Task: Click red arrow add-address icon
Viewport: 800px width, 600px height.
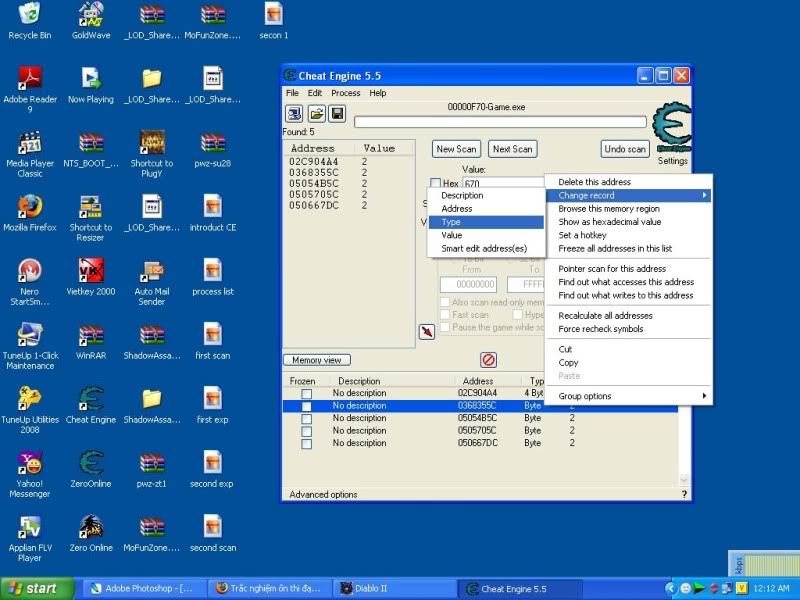Action: tap(427, 332)
